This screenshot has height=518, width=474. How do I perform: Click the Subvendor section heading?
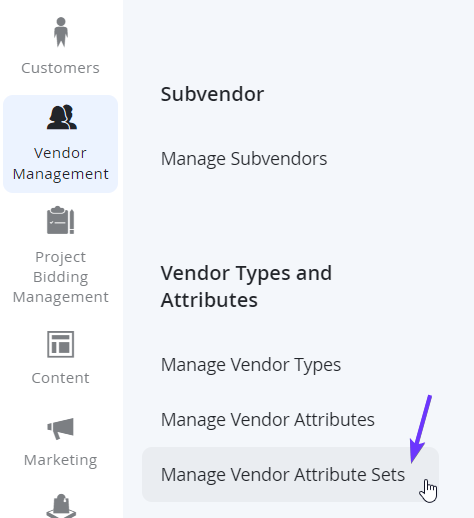212,94
